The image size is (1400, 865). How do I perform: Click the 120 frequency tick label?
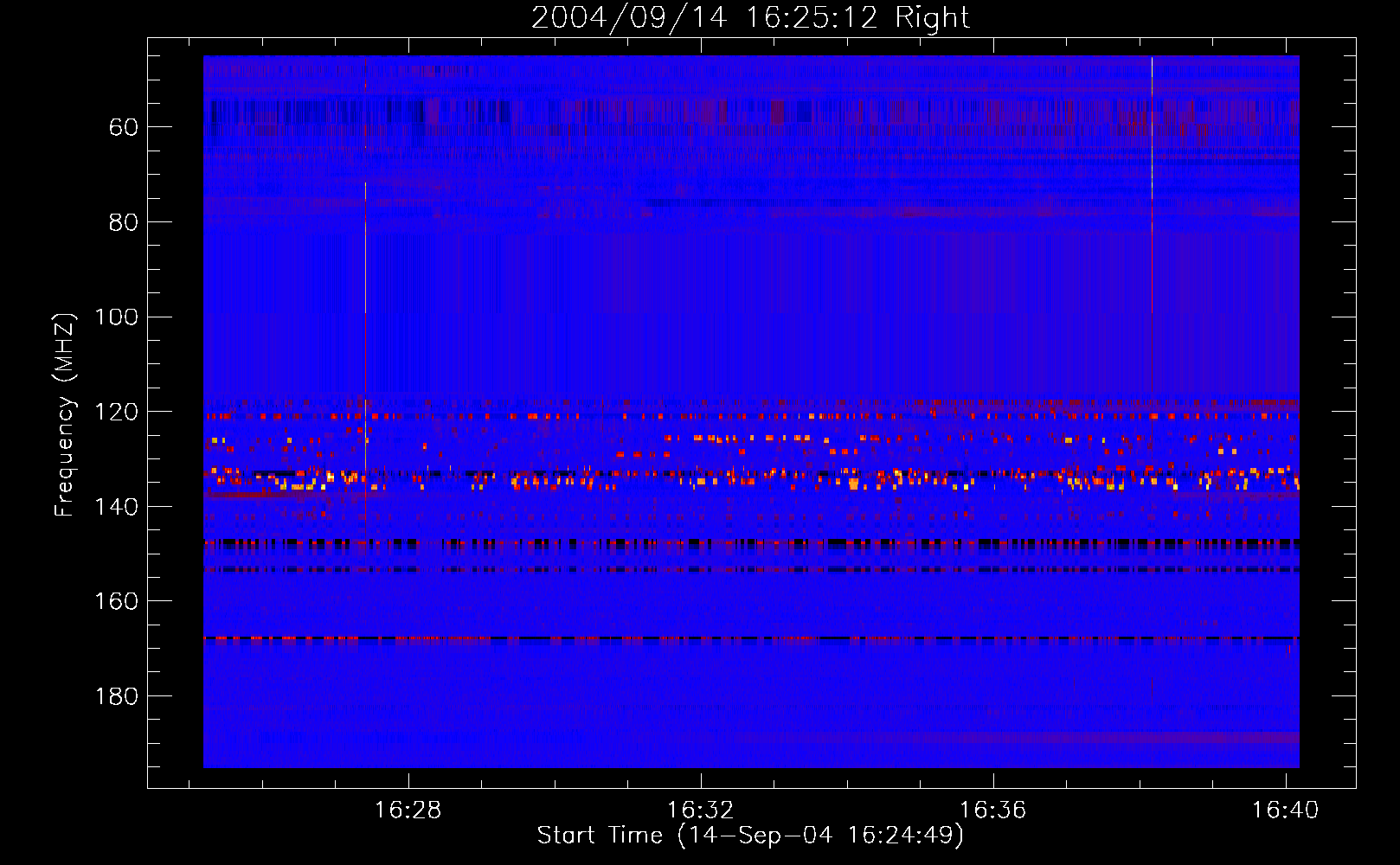pyautogui.click(x=117, y=412)
